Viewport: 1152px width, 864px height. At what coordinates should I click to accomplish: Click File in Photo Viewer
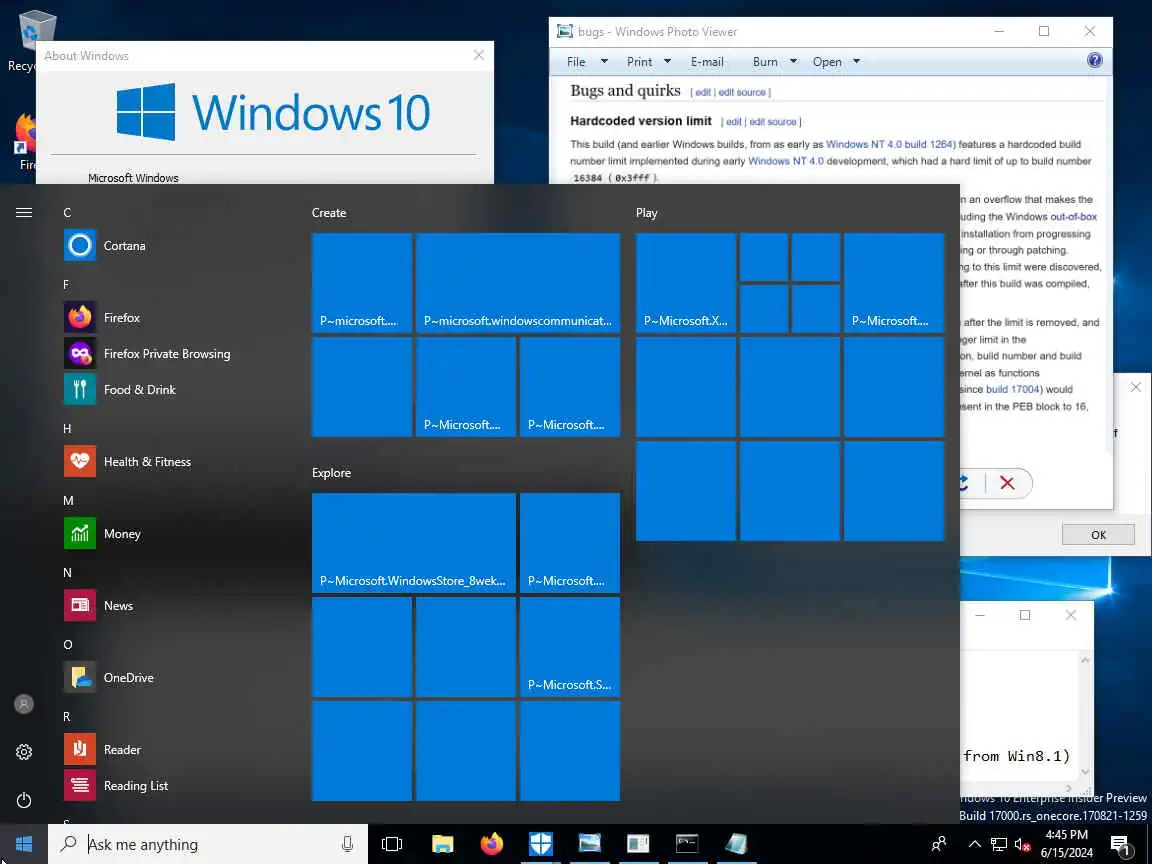(x=576, y=62)
